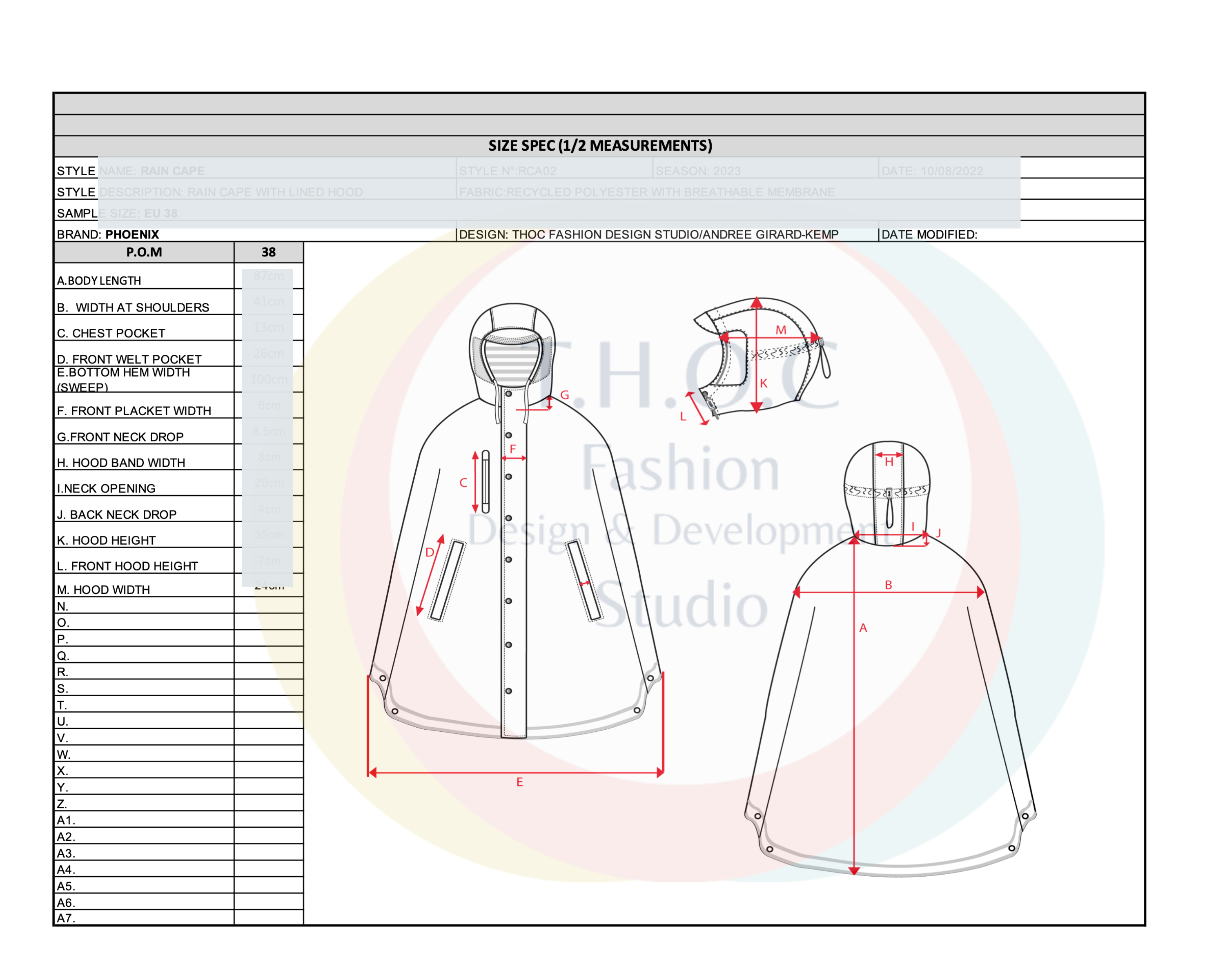Select the size 38 column header
Screen dimensions: 1225x980
[268, 252]
